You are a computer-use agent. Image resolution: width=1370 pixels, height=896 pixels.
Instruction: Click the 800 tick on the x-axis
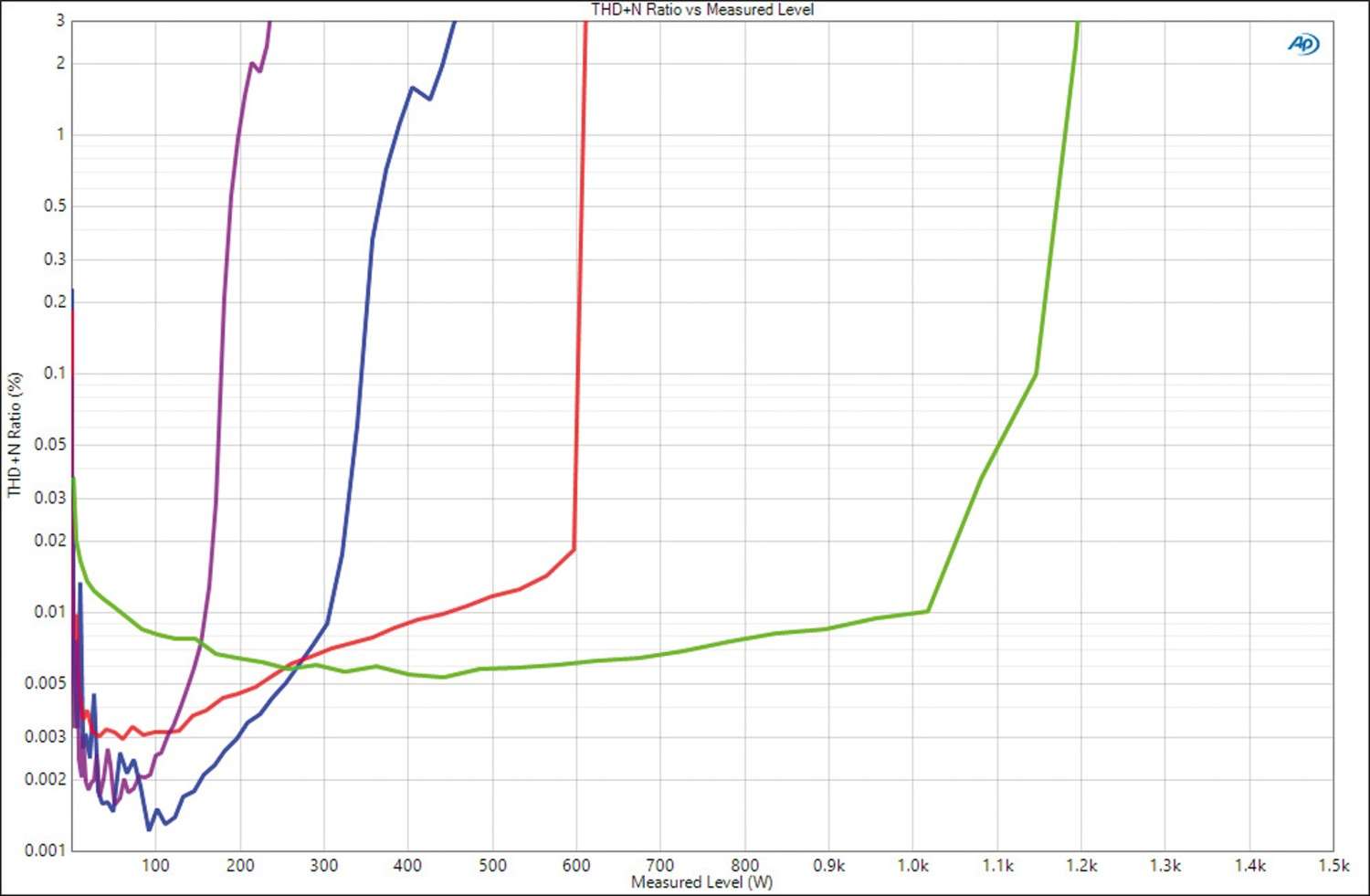tap(744, 865)
